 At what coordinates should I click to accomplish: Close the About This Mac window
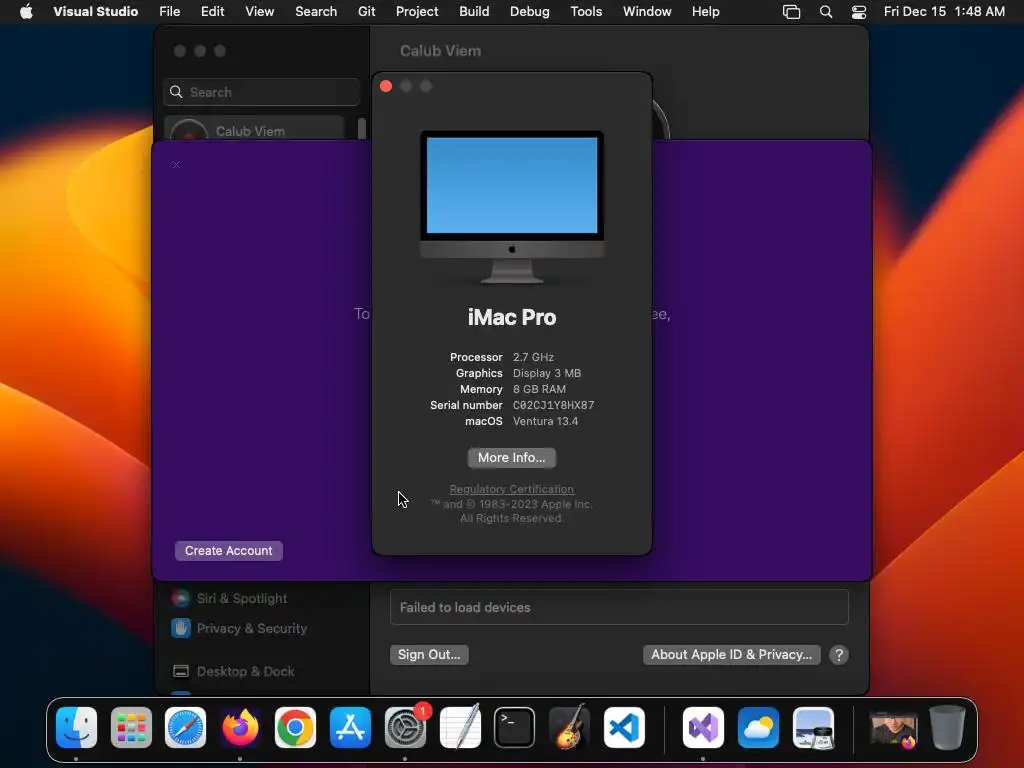pyautogui.click(x=386, y=86)
